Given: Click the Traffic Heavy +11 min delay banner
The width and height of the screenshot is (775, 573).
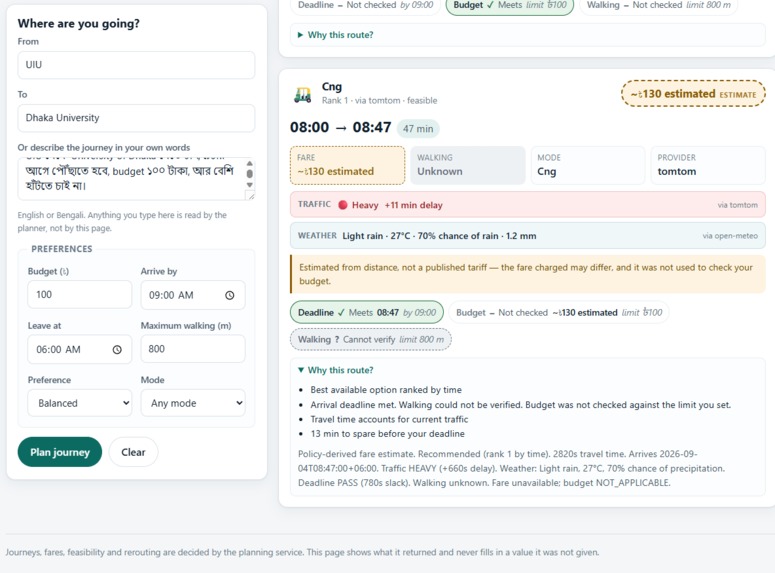Looking at the screenshot, I should tap(528, 205).
